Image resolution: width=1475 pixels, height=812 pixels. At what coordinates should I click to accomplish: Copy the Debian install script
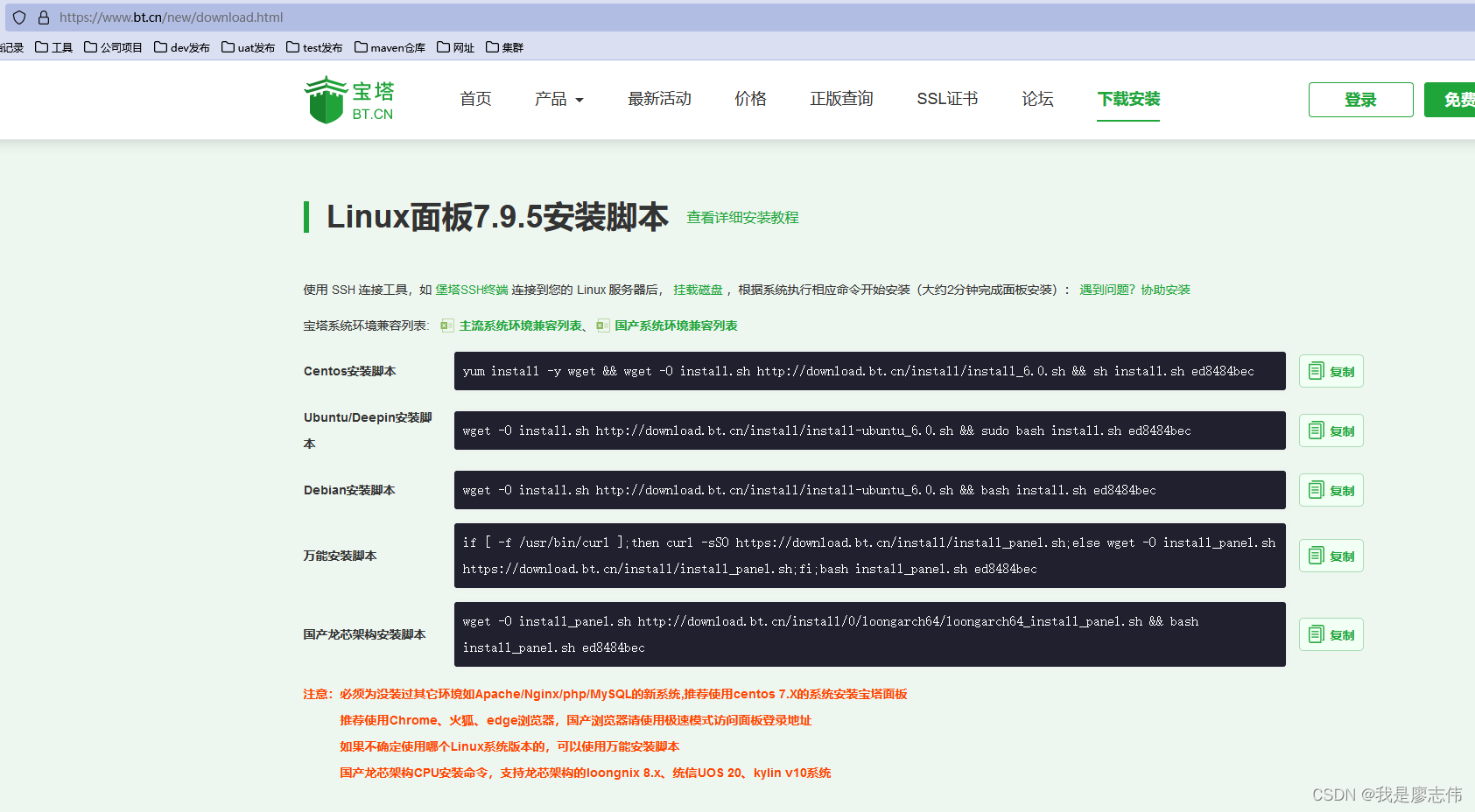[x=1331, y=490]
